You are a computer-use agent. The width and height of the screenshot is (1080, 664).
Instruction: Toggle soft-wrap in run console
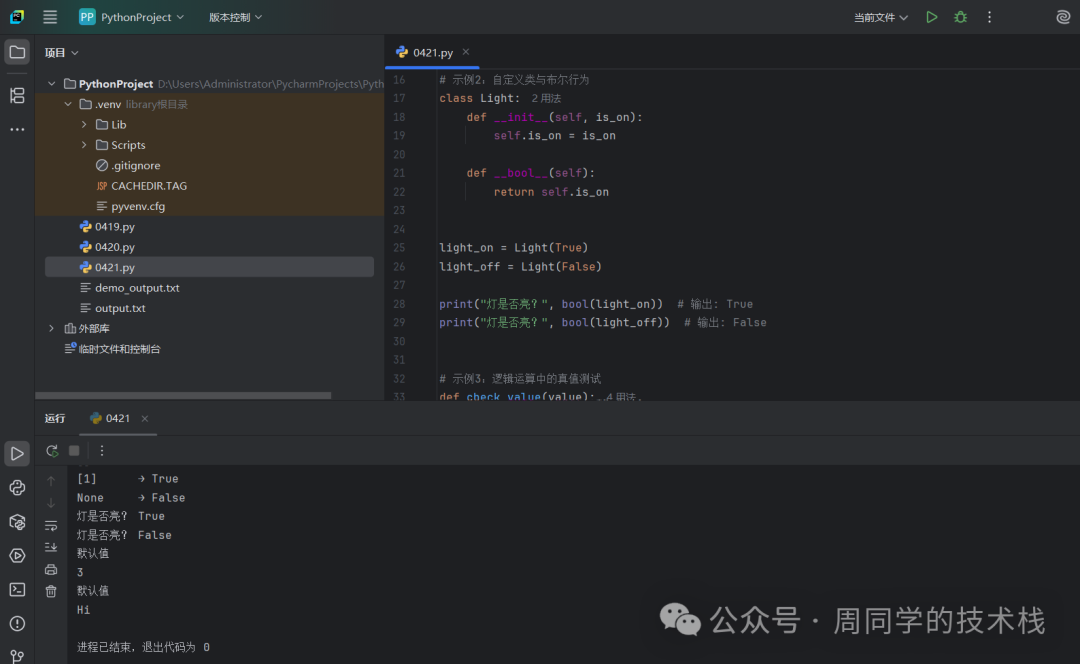[51, 526]
